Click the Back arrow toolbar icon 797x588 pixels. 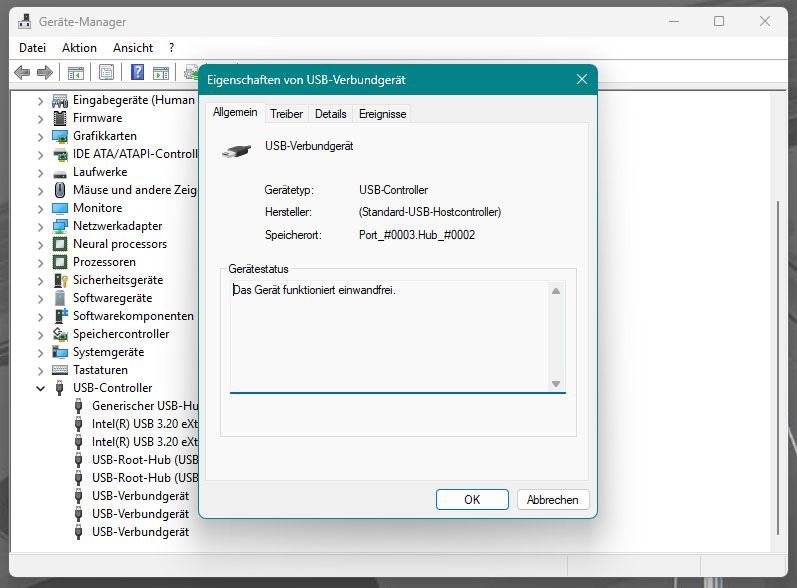pos(22,72)
